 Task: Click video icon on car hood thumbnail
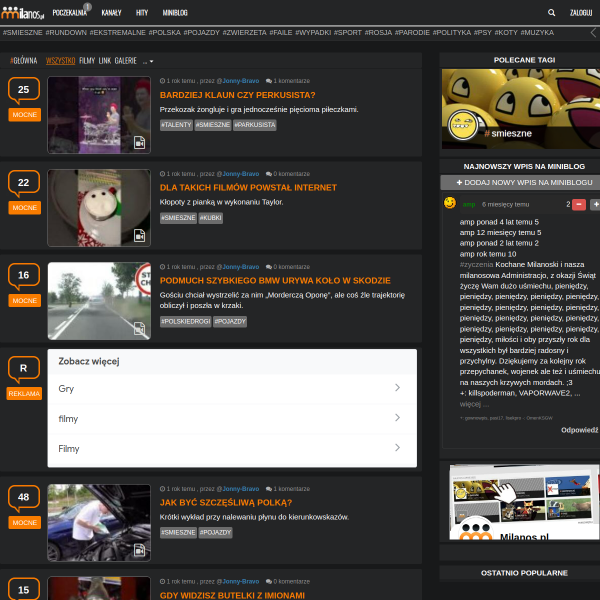pos(139,550)
